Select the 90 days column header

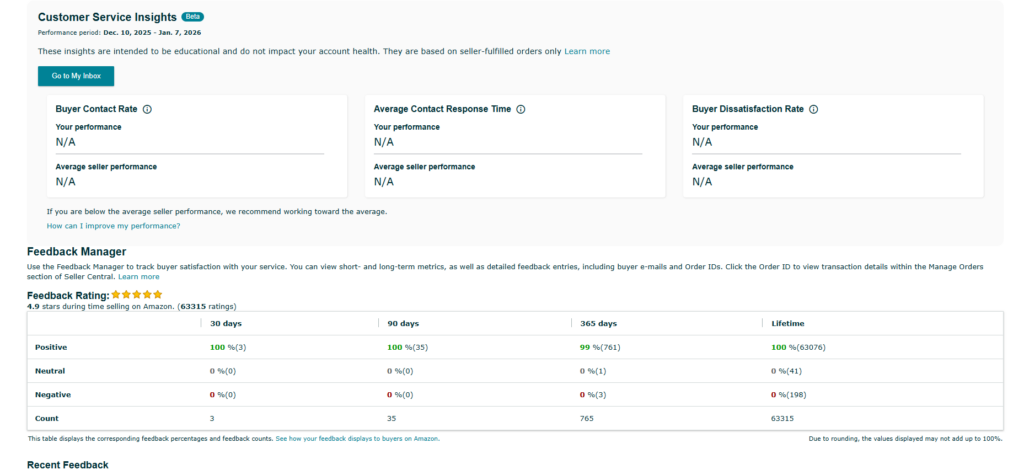[x=402, y=324]
